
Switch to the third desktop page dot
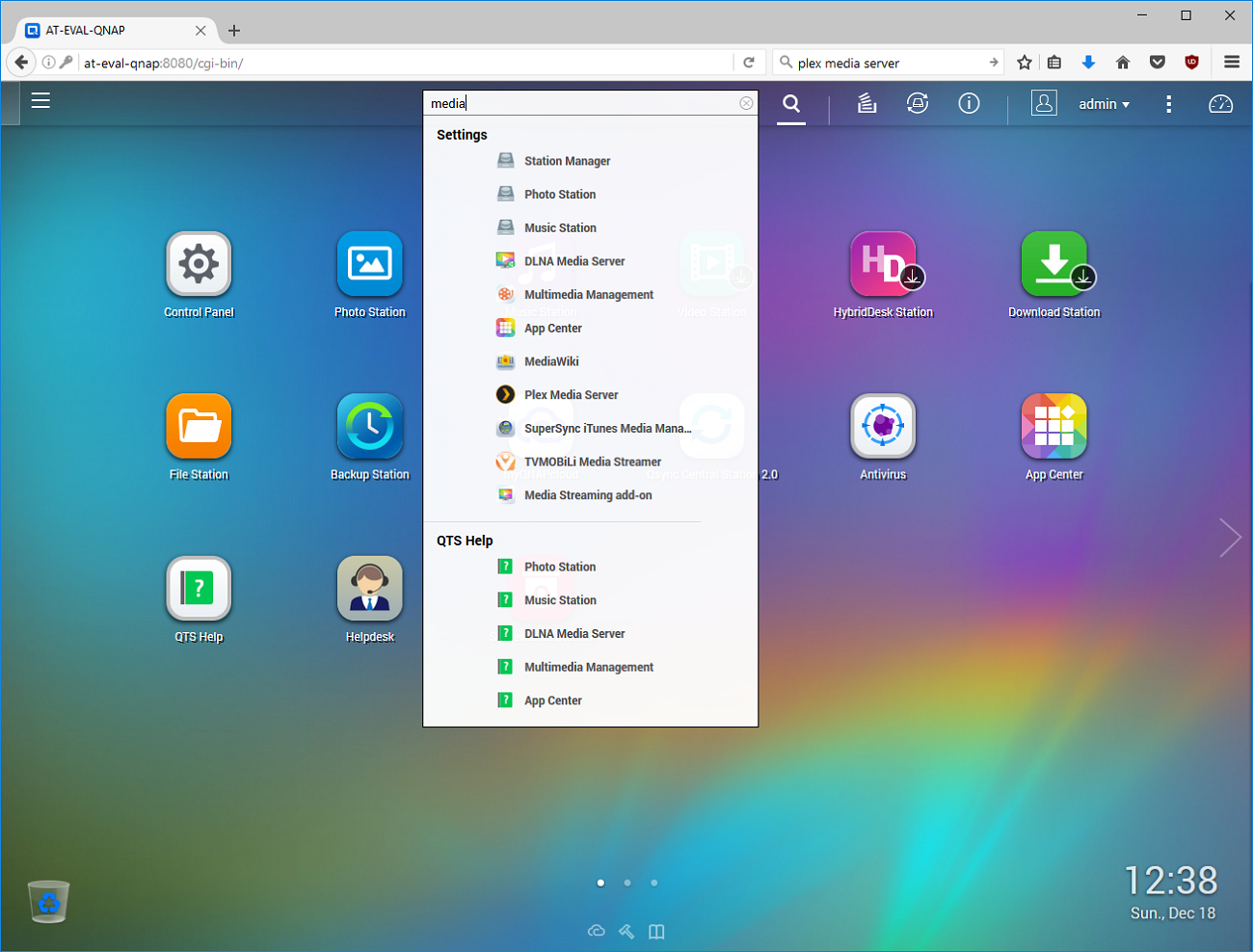(653, 883)
